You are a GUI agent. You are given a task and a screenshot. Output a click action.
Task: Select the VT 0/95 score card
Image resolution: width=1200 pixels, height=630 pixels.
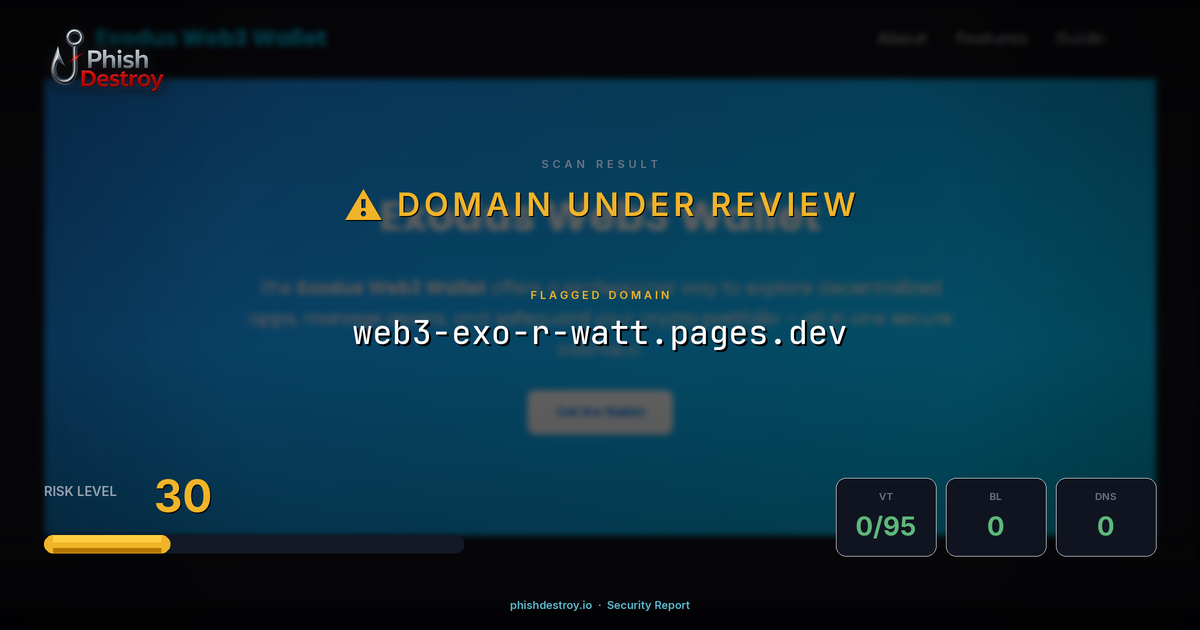886,517
